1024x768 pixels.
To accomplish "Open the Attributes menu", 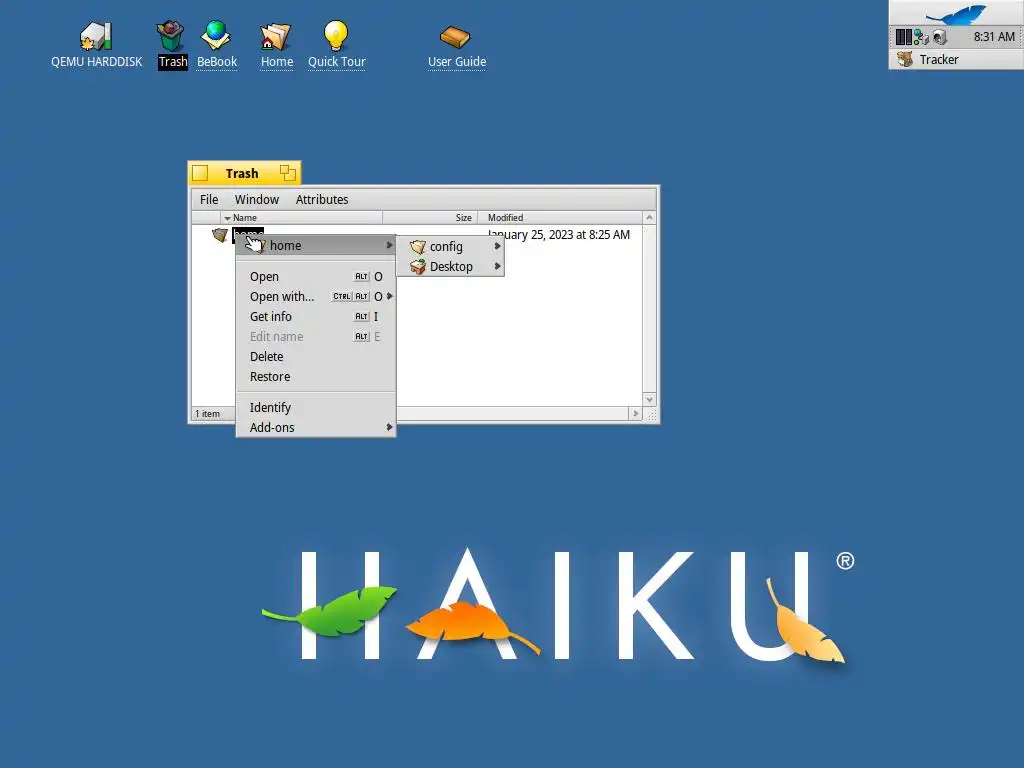I will tap(322, 199).
